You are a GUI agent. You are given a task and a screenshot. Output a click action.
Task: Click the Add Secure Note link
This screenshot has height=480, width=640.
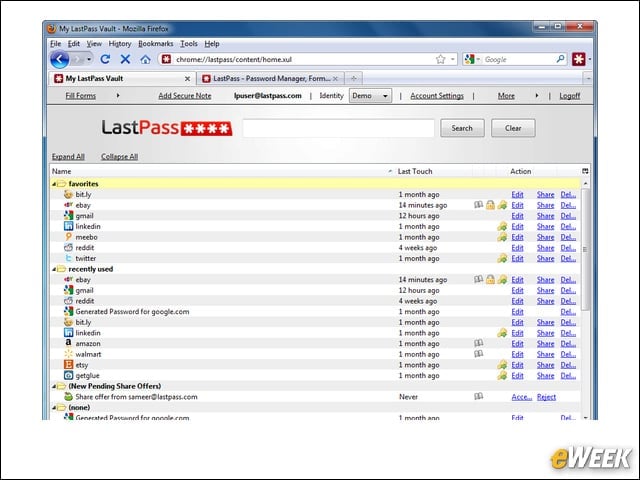click(x=184, y=96)
